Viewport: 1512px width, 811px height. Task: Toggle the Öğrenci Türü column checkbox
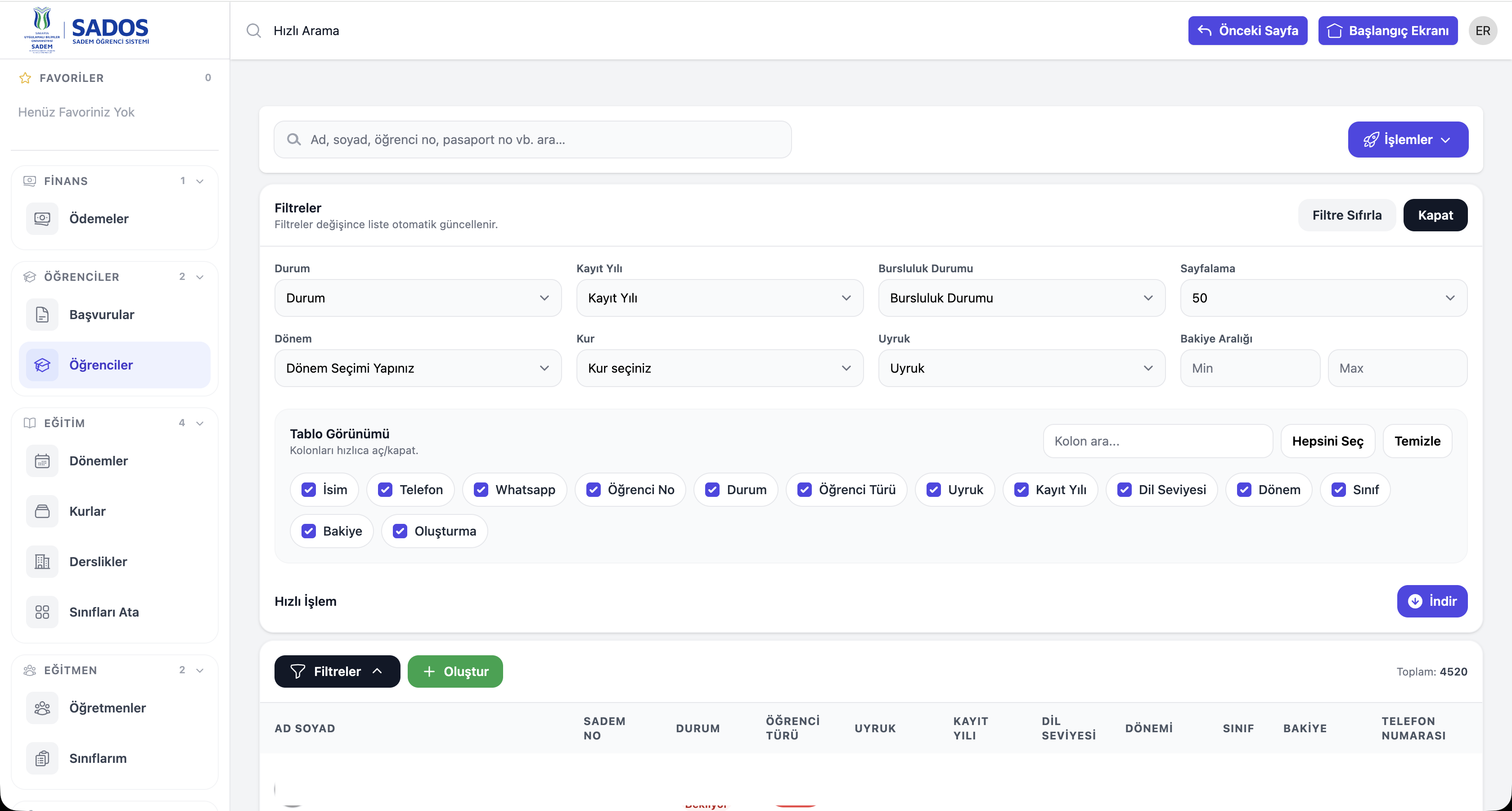coord(805,489)
